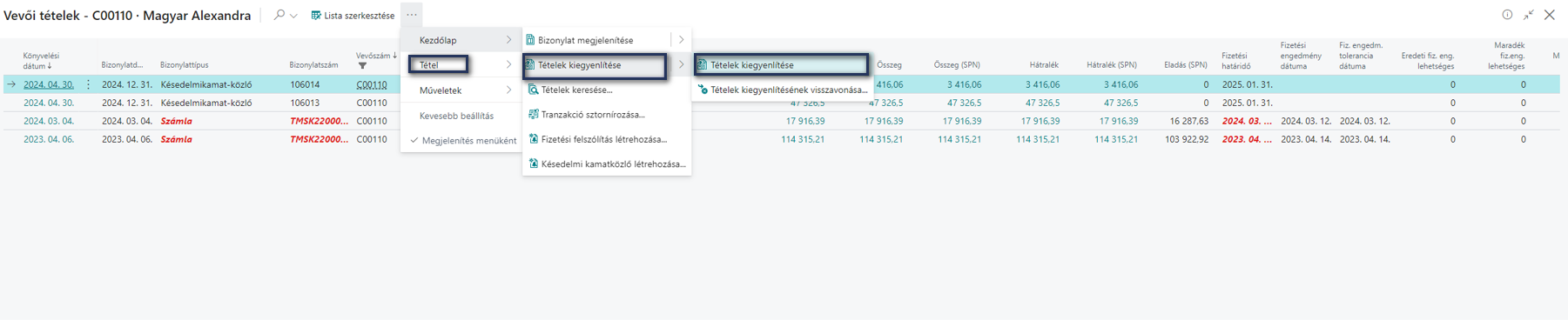Close the Vevői tételek page
Viewport: 1568px width, 320px height.
[1550, 15]
